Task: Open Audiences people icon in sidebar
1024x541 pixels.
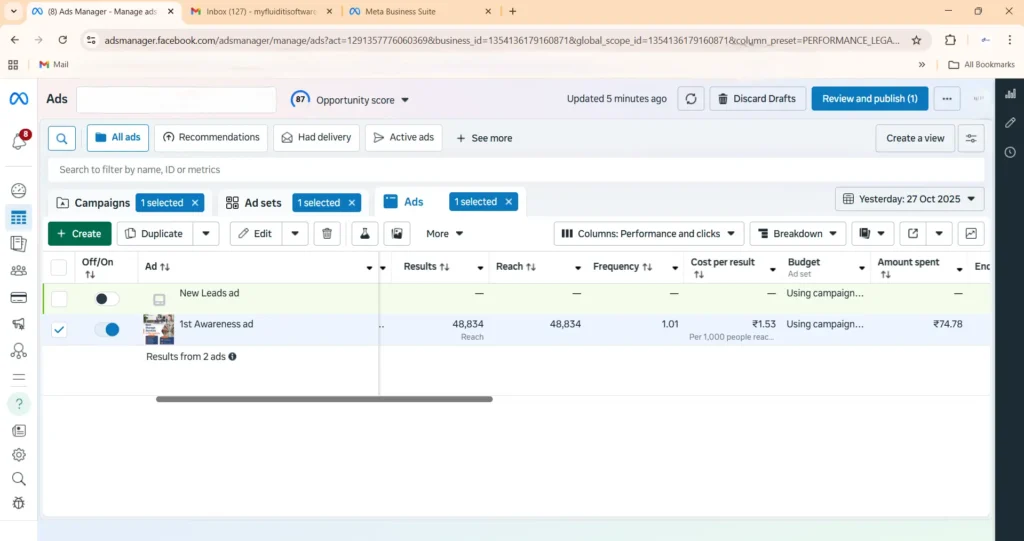Action: point(18,270)
